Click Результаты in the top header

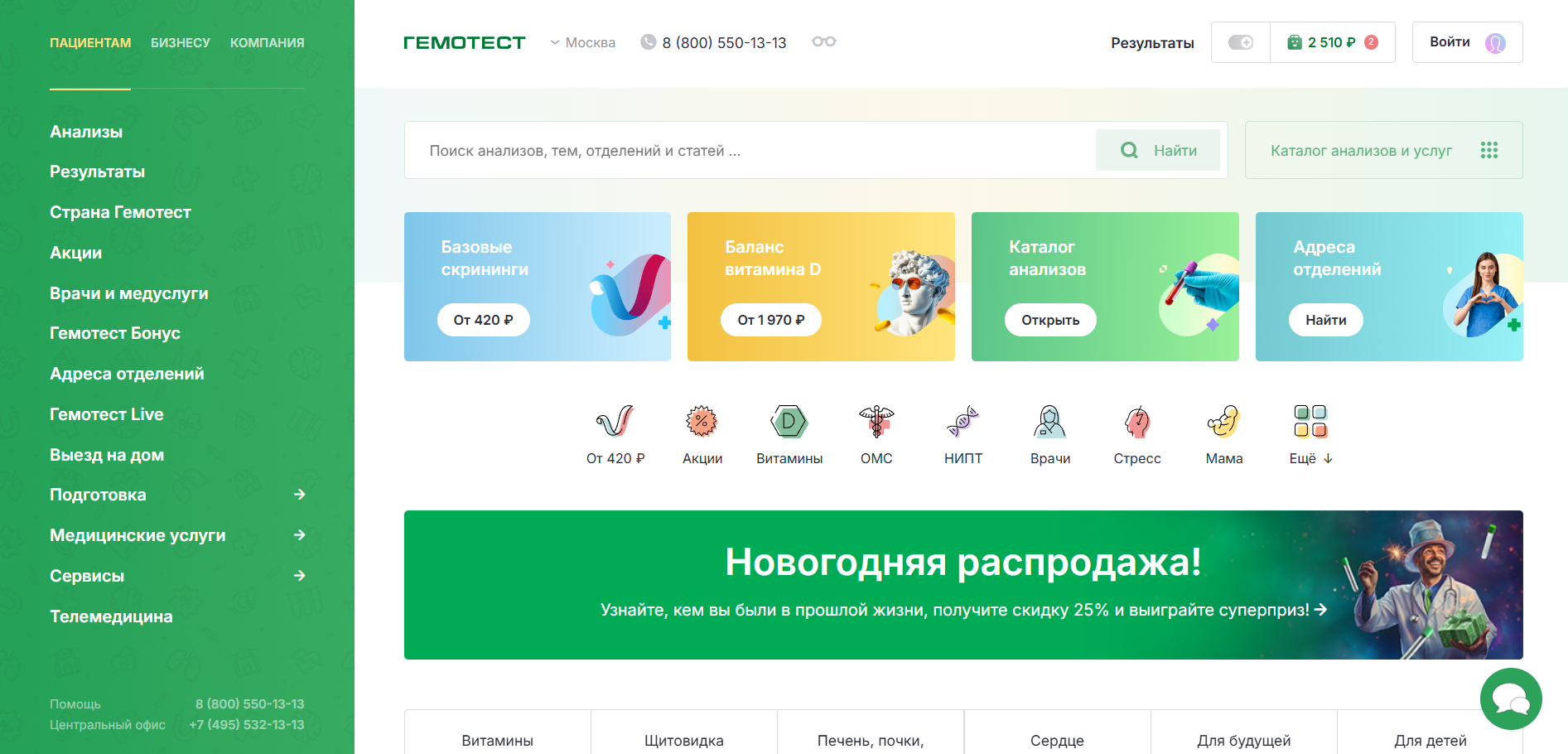click(x=1152, y=43)
